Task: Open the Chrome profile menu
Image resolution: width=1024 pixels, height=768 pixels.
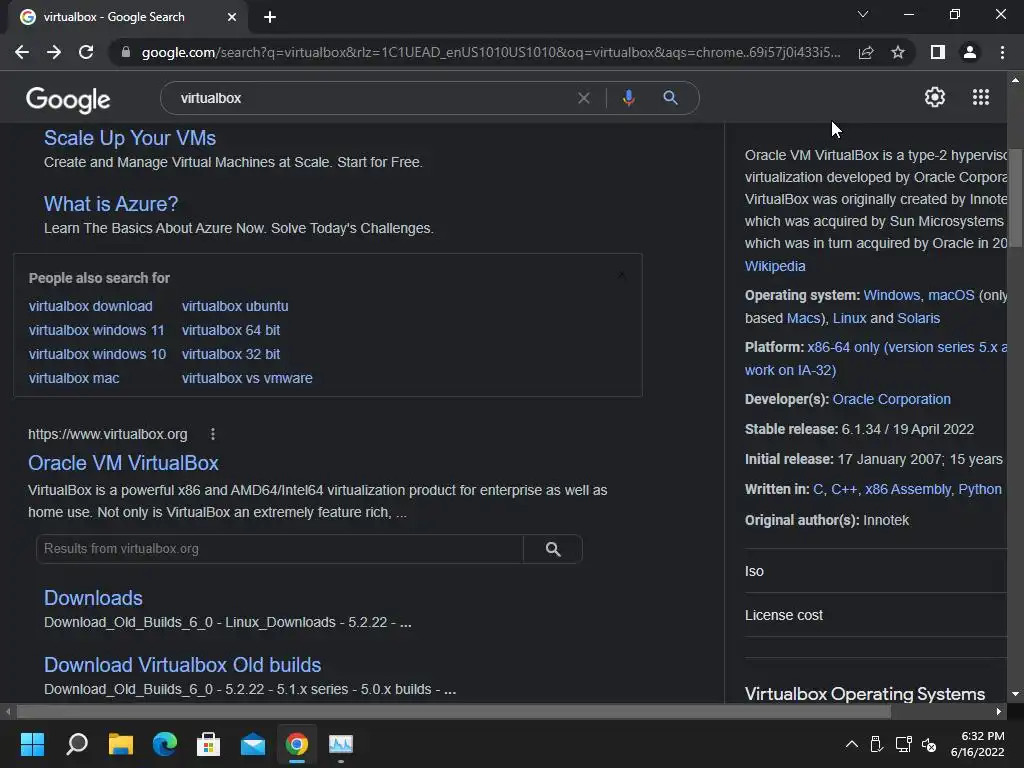Action: [970, 52]
